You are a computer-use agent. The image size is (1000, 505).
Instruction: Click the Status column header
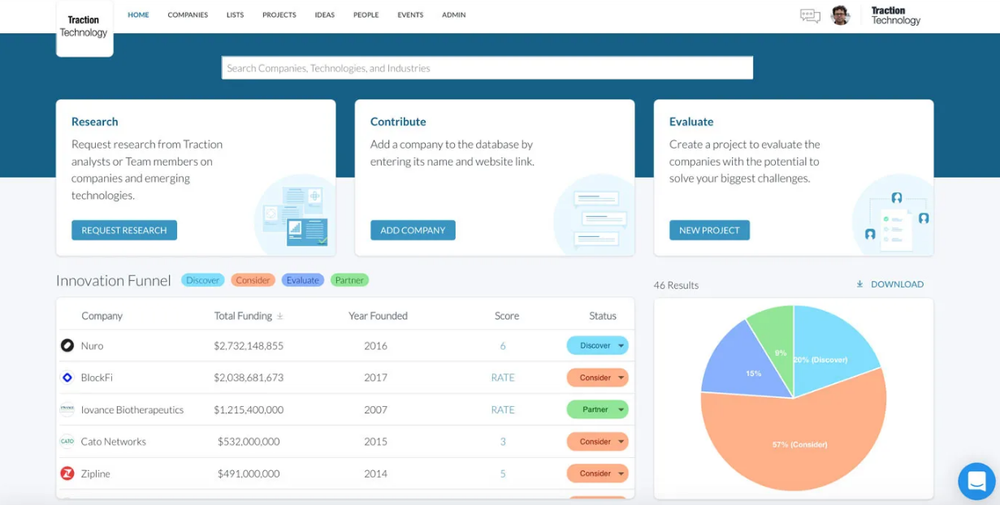pos(603,316)
